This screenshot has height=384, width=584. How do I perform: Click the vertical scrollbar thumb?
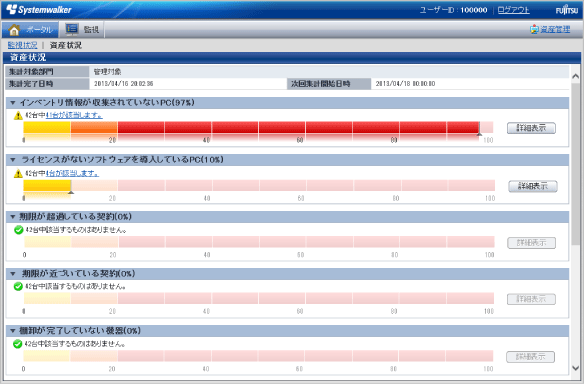(575, 164)
